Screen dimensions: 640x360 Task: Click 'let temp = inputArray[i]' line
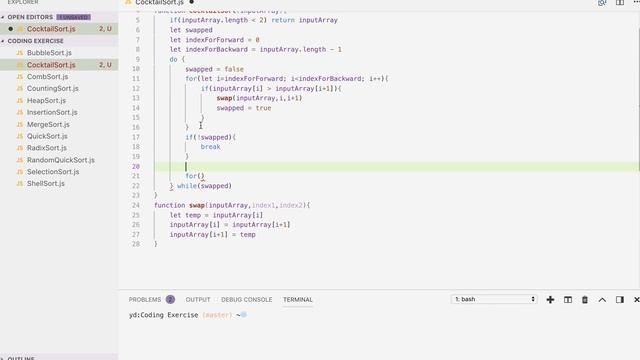[x=216, y=215]
